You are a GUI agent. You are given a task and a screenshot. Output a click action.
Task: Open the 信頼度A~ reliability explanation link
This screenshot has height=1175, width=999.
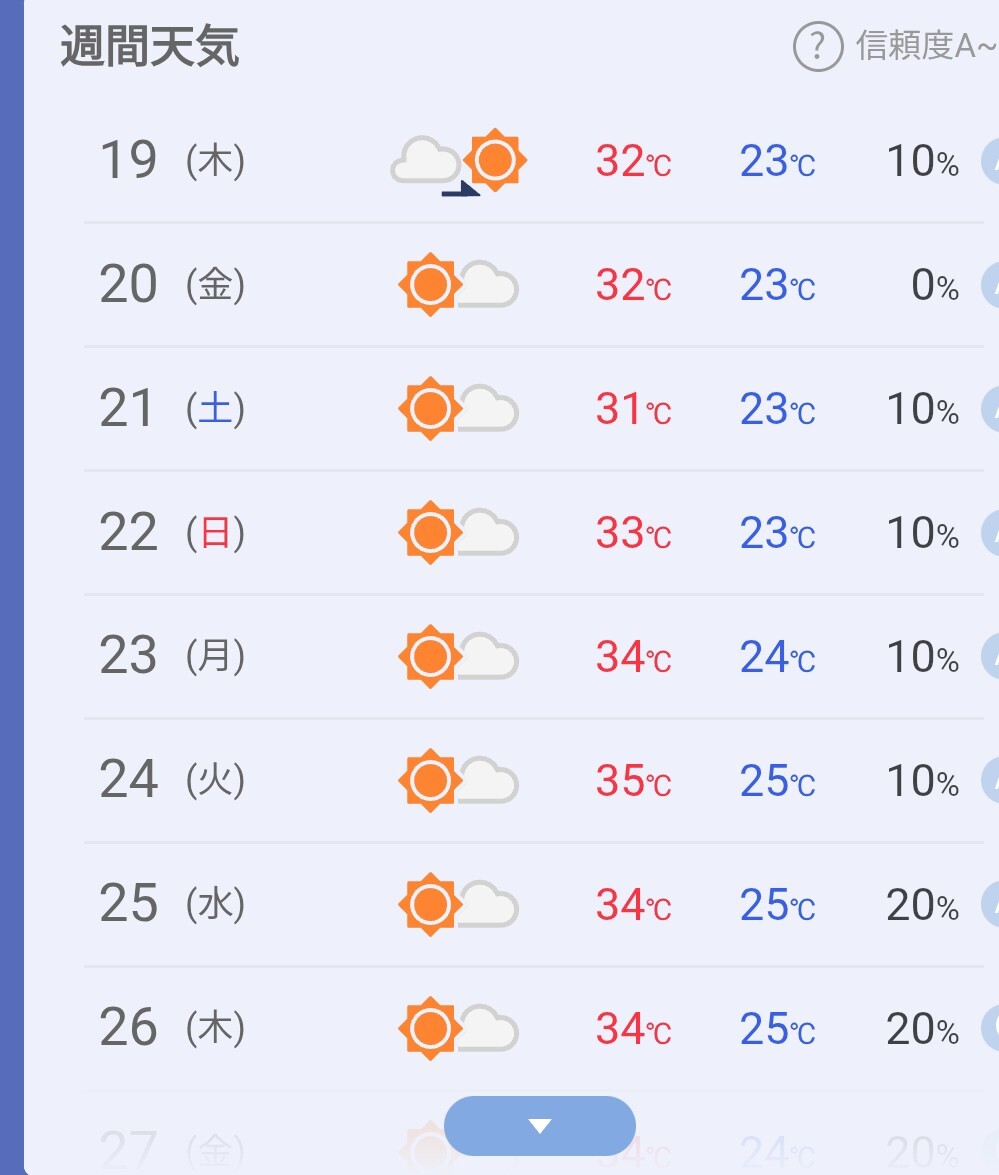pos(927,46)
